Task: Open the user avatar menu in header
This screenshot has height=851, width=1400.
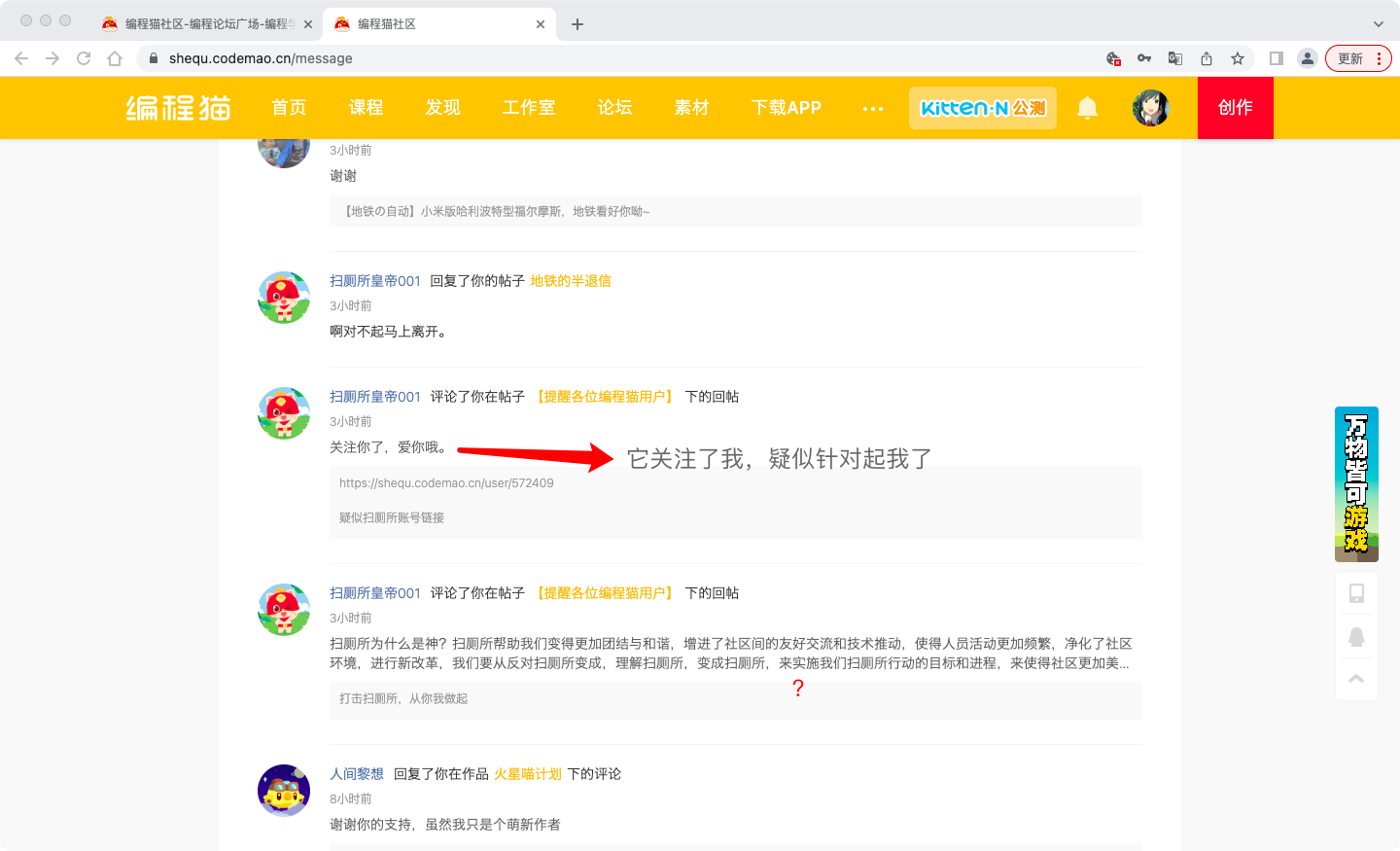Action: (x=1151, y=108)
